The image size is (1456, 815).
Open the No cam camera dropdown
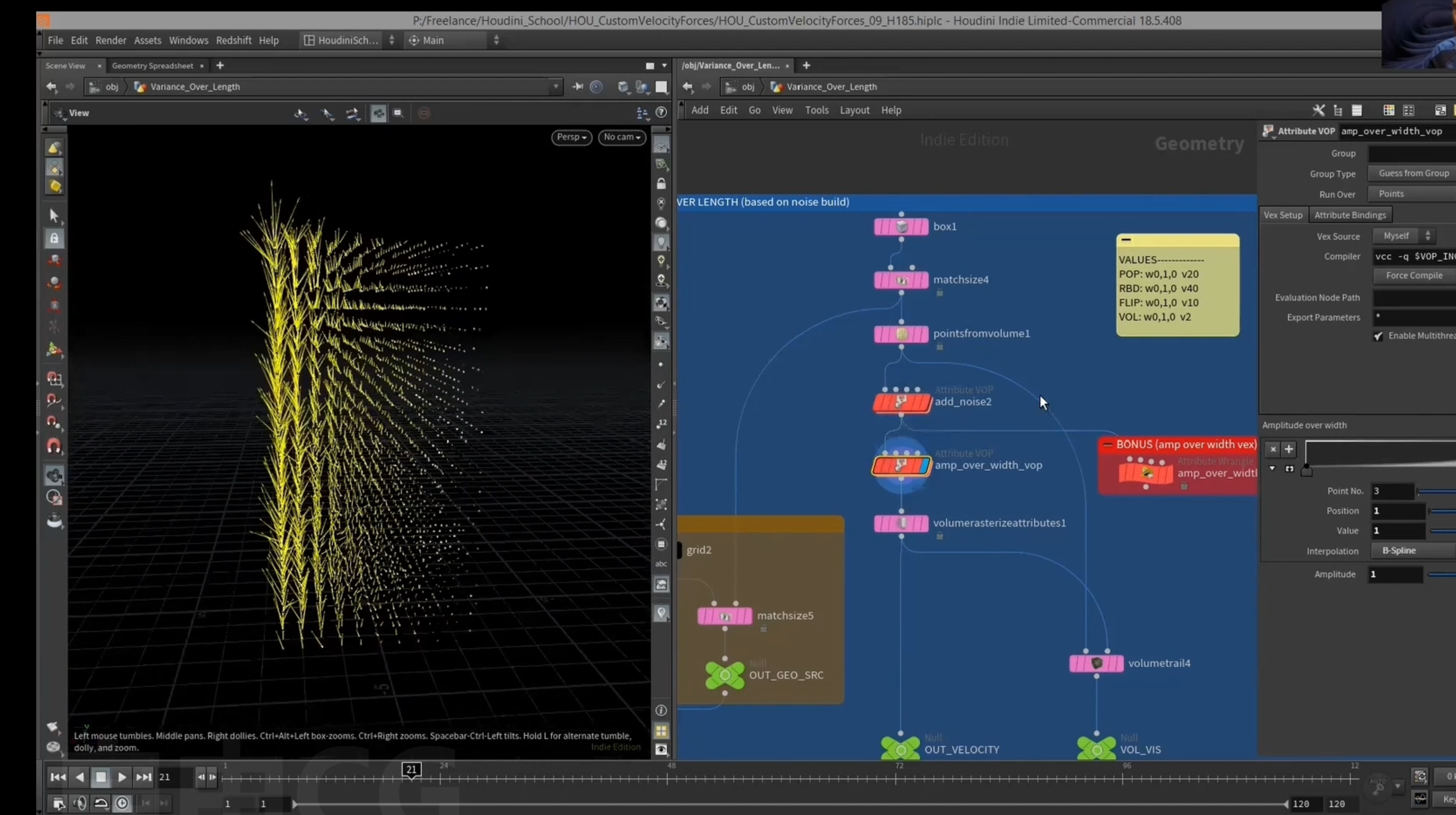[622, 137]
